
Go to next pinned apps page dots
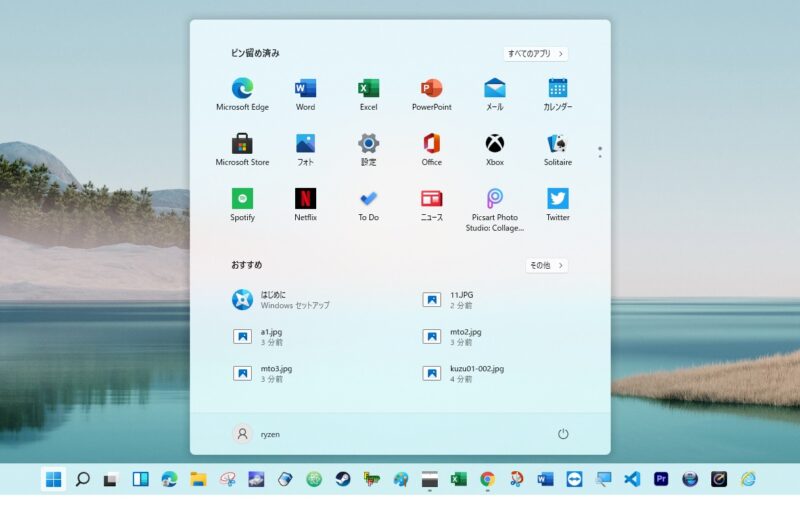click(600, 152)
